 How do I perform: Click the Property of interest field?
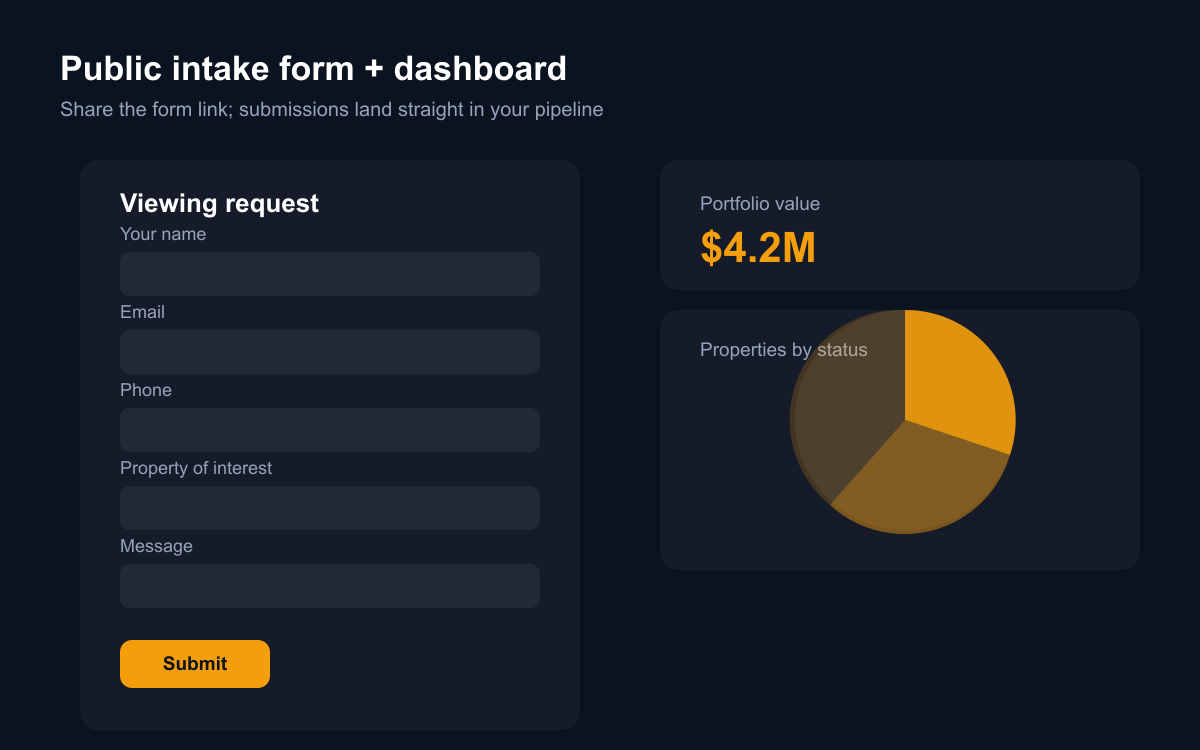click(x=330, y=508)
